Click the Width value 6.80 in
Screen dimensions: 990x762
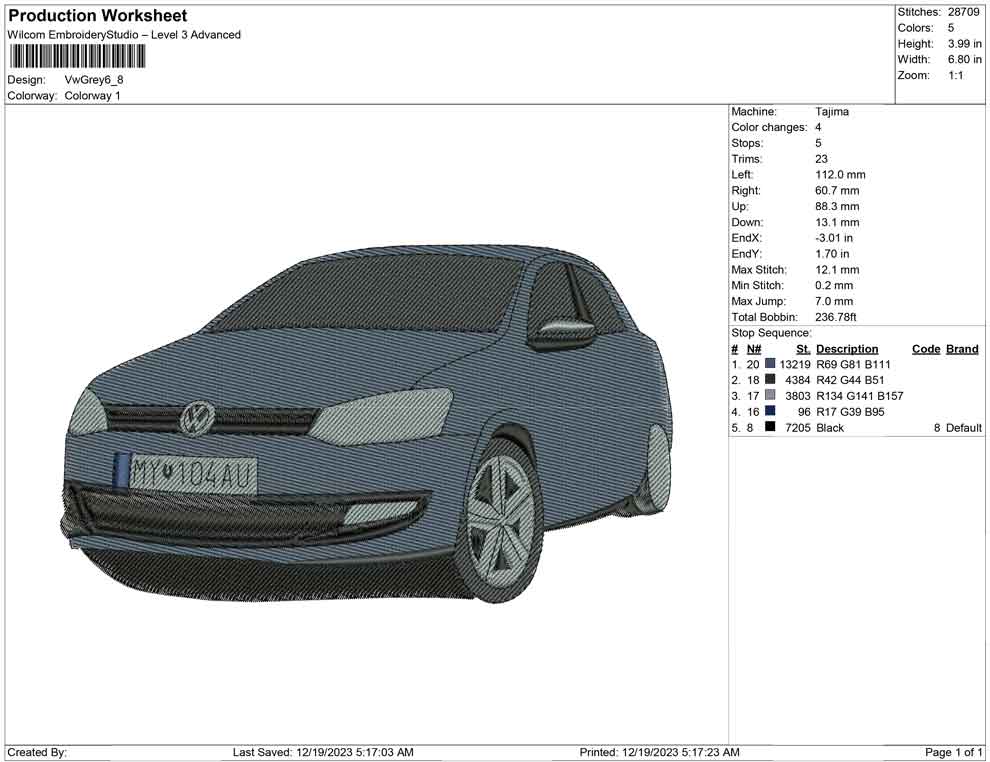pyautogui.click(x=965, y=59)
